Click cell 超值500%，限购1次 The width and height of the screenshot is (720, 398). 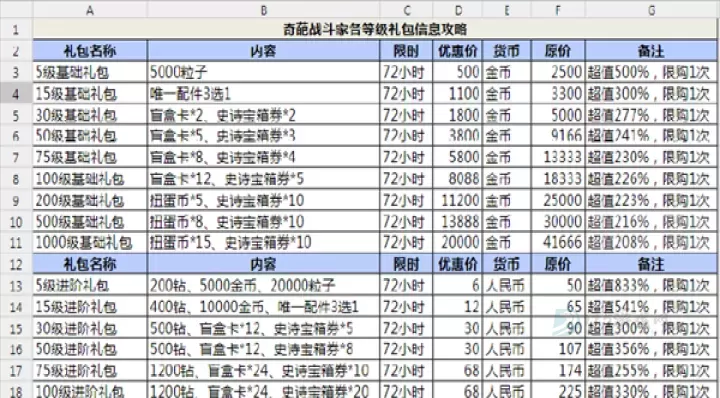pos(651,73)
